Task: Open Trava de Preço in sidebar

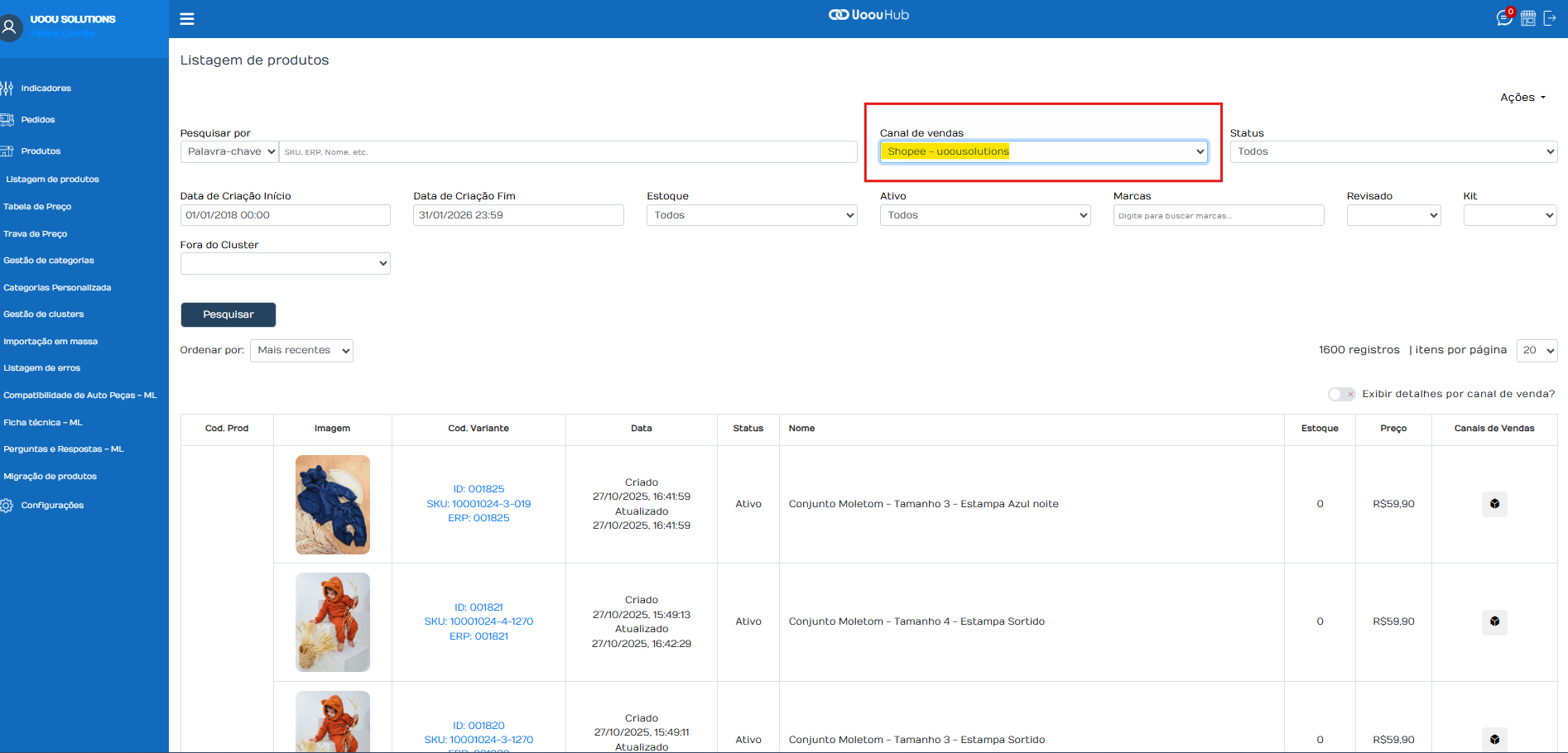Action: pos(35,233)
